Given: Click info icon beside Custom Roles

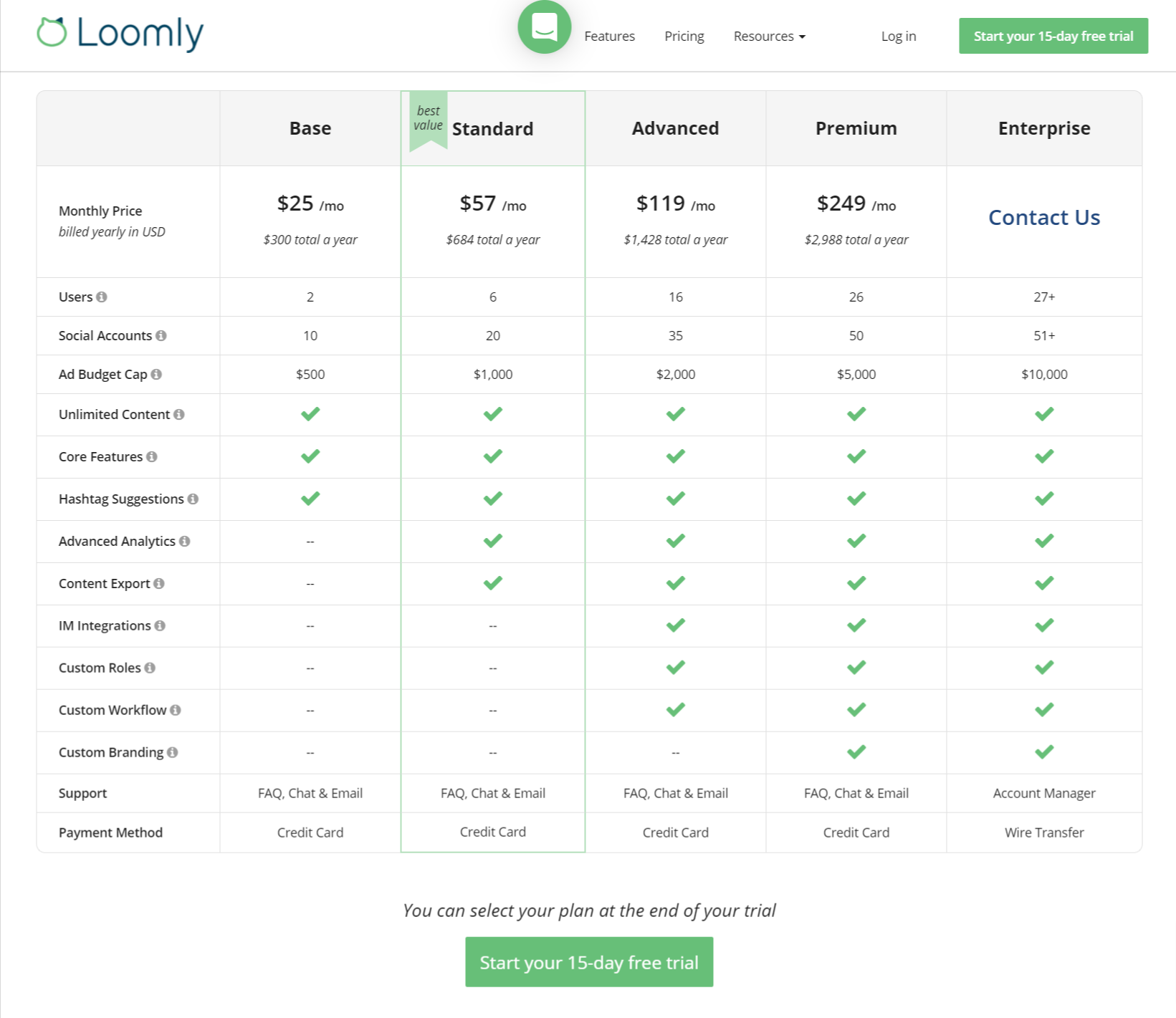Looking at the screenshot, I should click(150, 668).
